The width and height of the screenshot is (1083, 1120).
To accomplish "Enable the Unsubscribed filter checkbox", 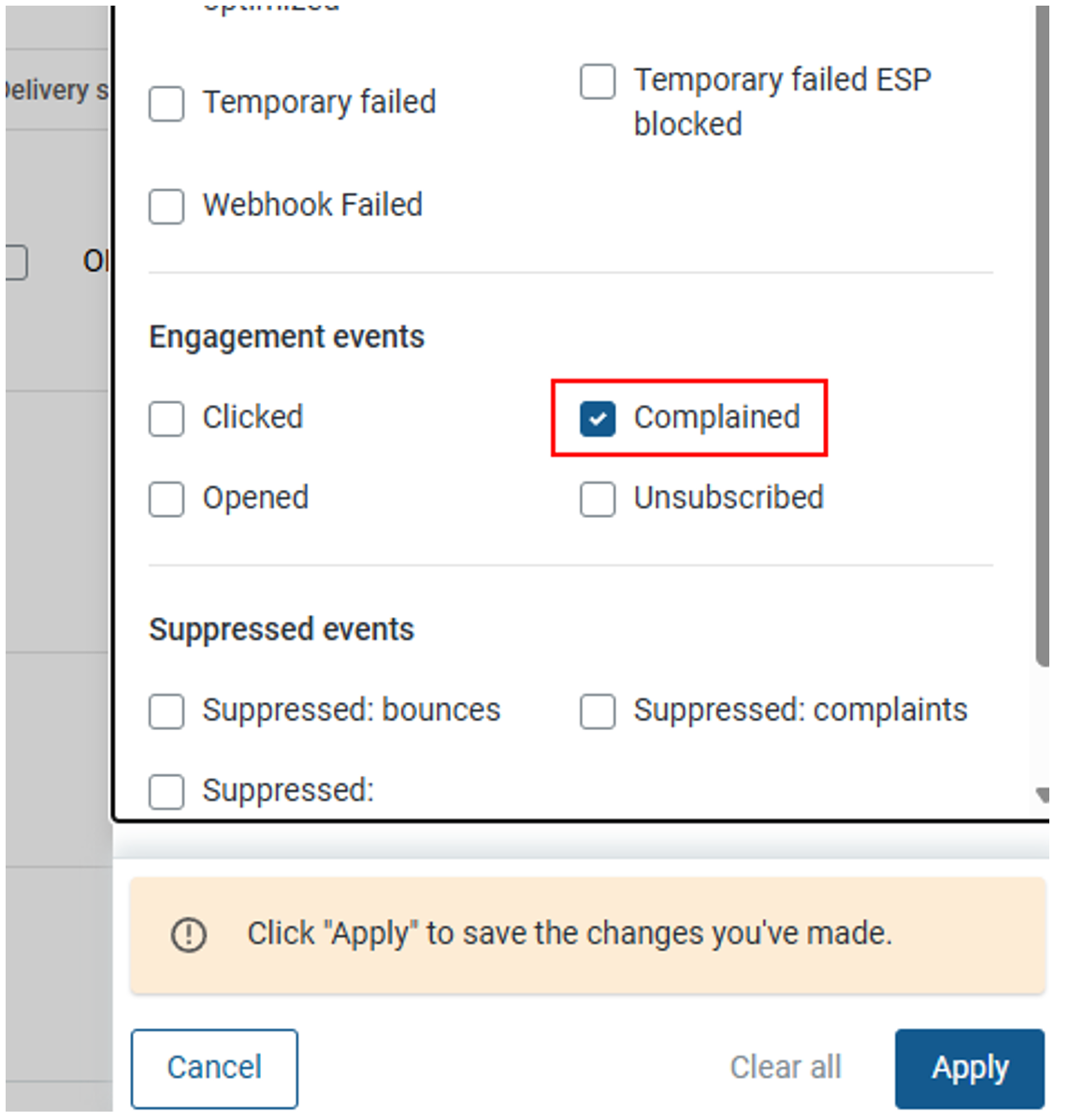I will pos(598,498).
